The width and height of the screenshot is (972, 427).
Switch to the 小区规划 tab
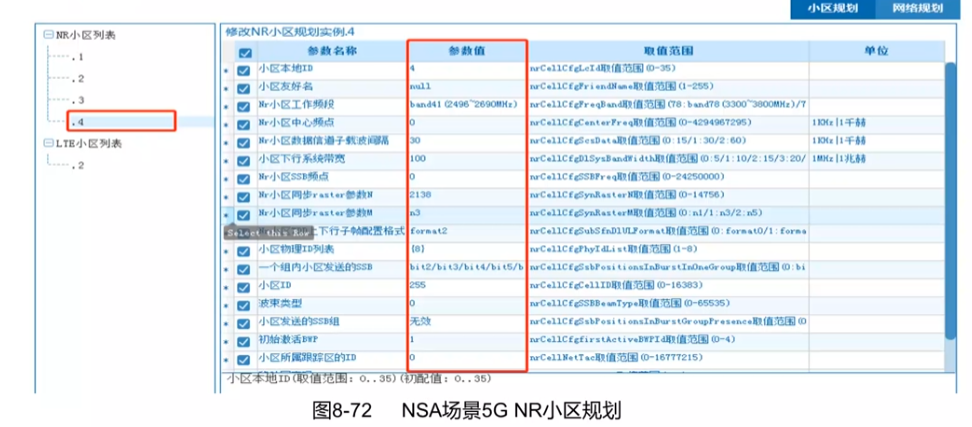[x=833, y=9]
